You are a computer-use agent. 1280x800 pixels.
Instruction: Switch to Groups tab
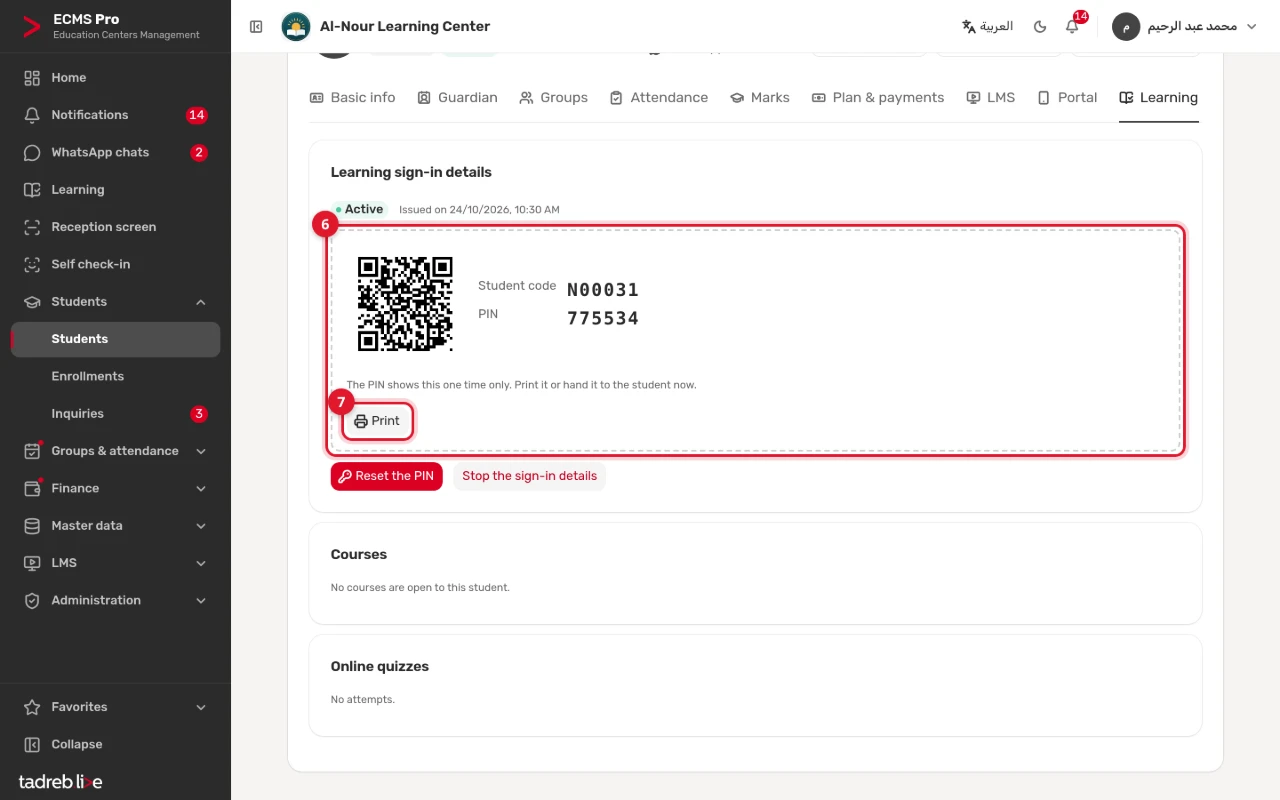coord(553,98)
